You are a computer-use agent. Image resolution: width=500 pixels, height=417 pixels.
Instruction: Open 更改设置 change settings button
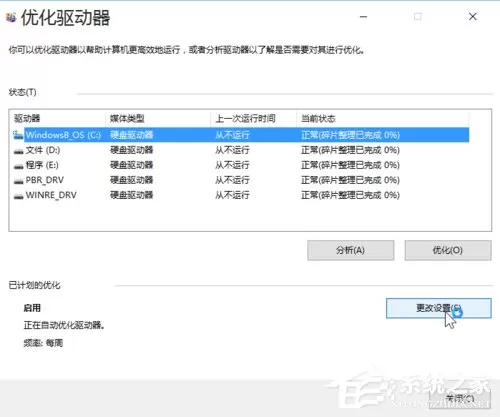pos(439,308)
